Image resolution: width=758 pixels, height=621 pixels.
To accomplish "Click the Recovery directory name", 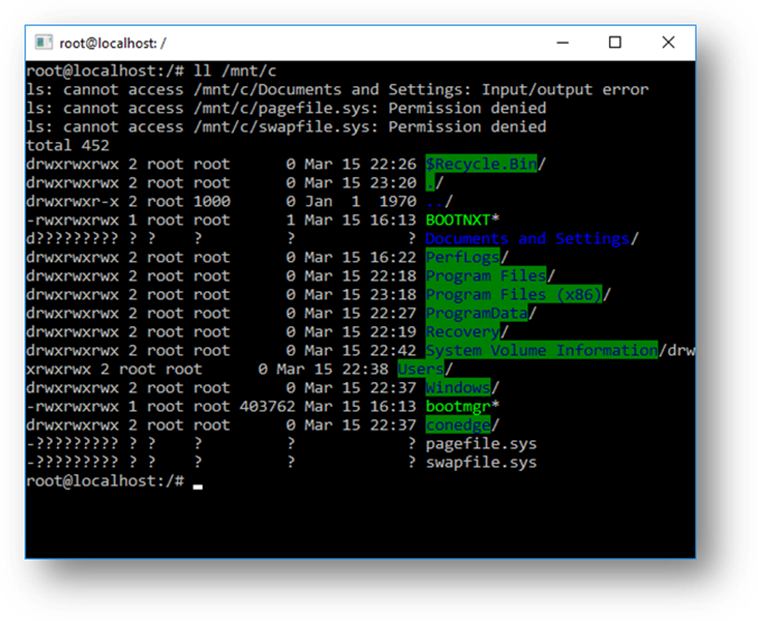I will [463, 332].
